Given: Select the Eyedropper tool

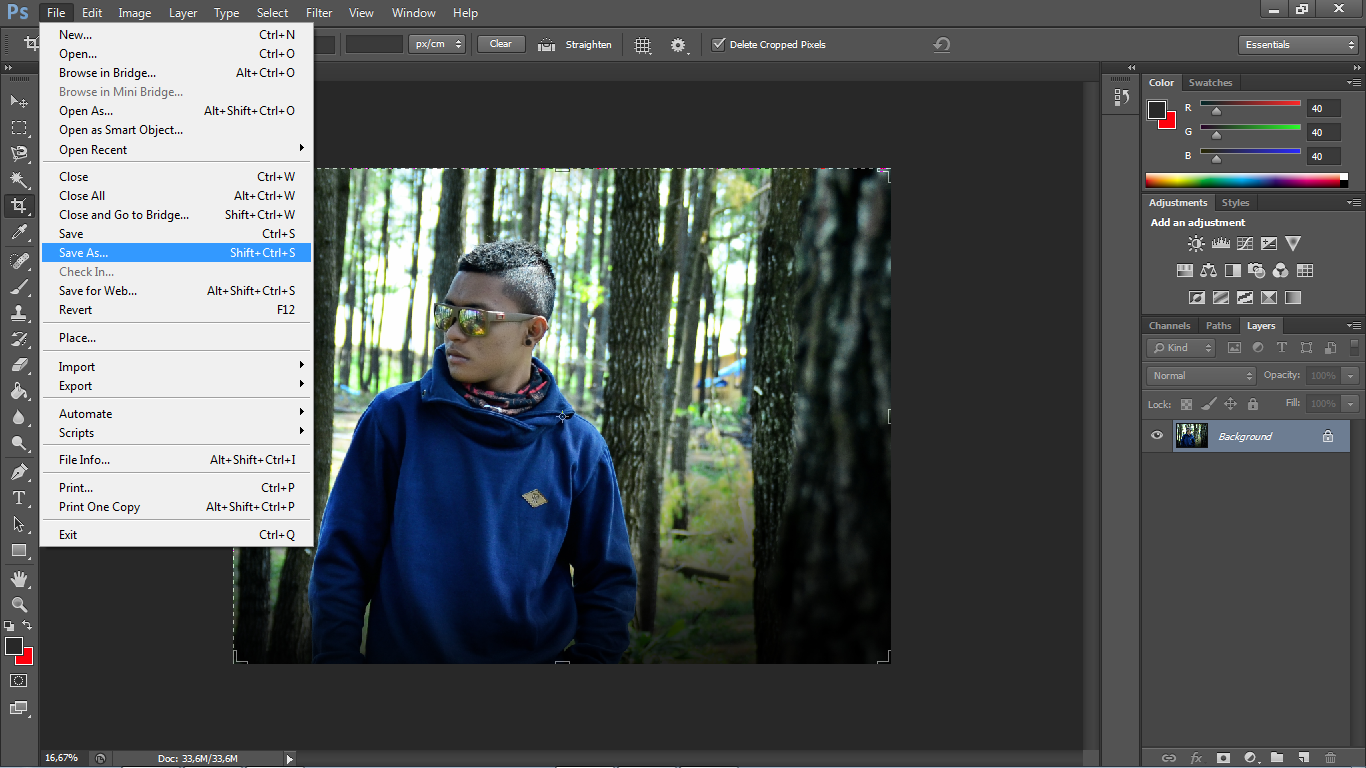Looking at the screenshot, I should click(x=19, y=233).
